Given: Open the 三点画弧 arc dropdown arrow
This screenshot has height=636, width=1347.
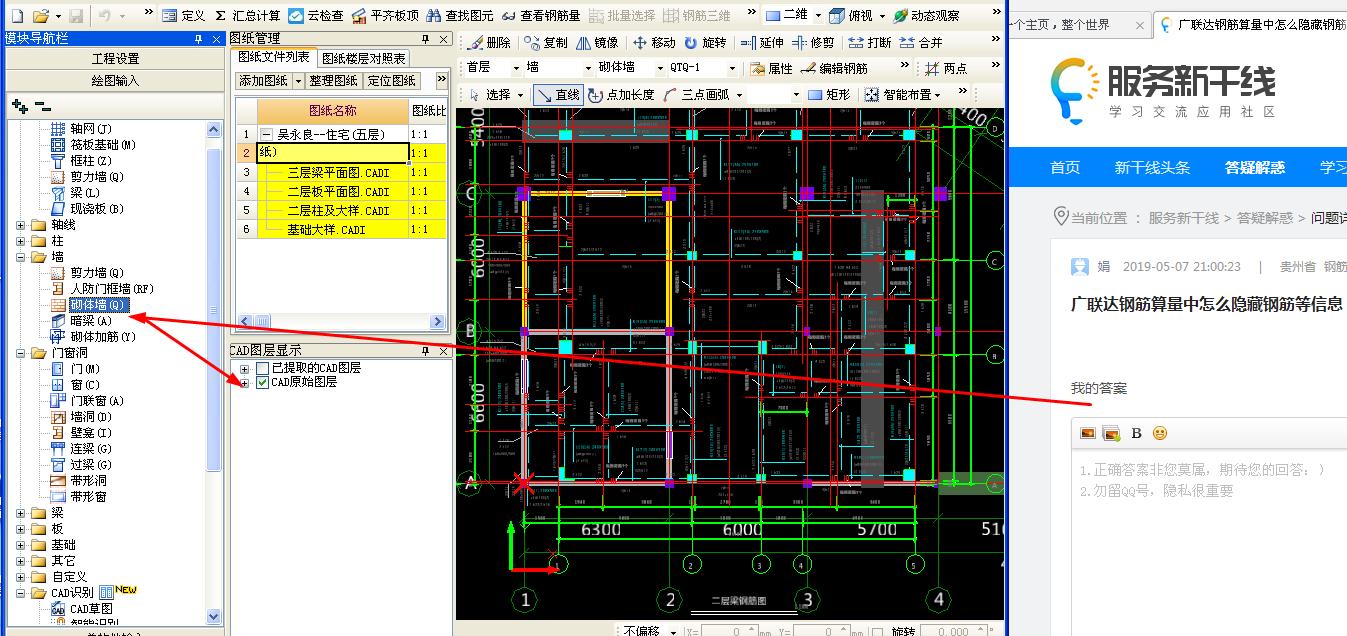Looking at the screenshot, I should pos(740,94).
